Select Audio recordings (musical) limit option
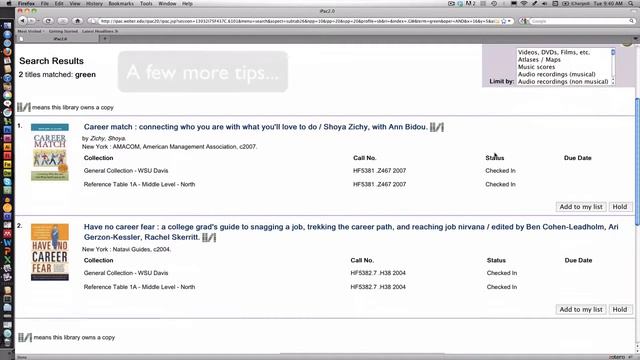Screen dimensions: 640x360 click(x=556, y=74)
